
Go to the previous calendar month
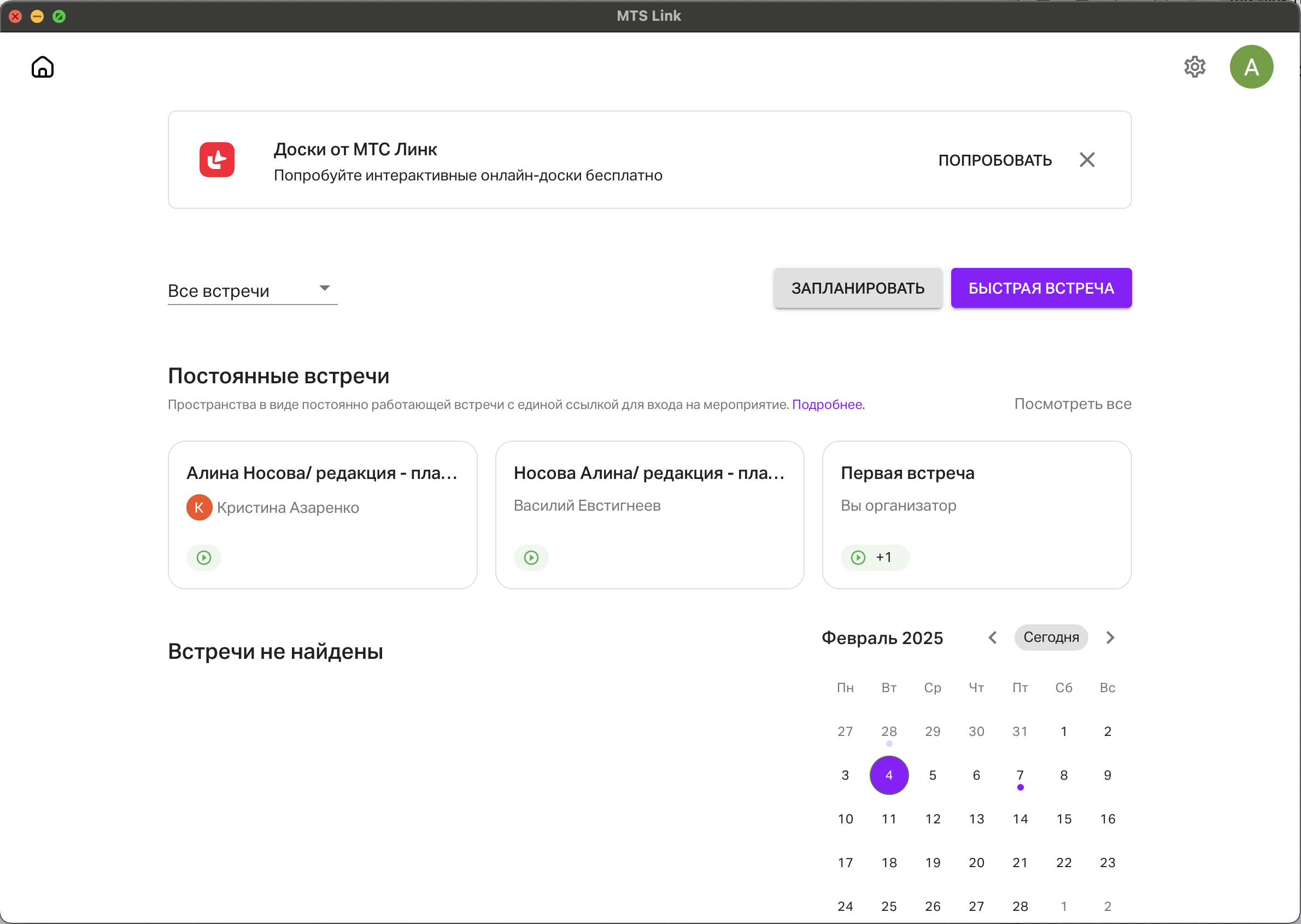[993, 638]
